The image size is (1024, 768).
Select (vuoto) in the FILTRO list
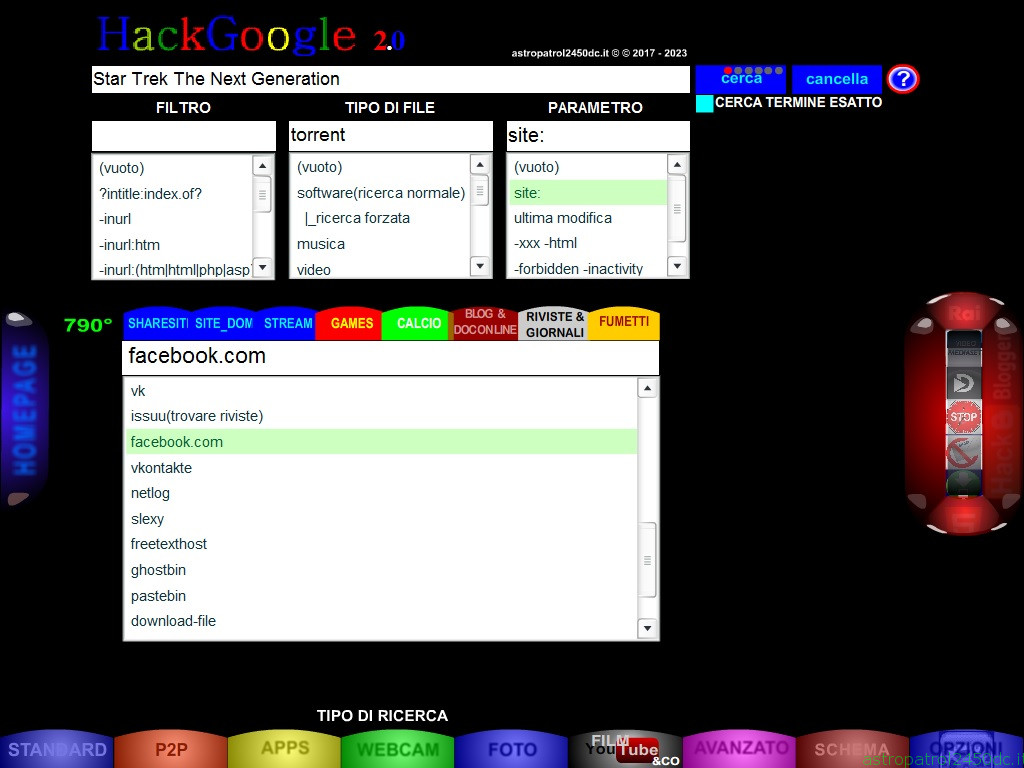172,168
